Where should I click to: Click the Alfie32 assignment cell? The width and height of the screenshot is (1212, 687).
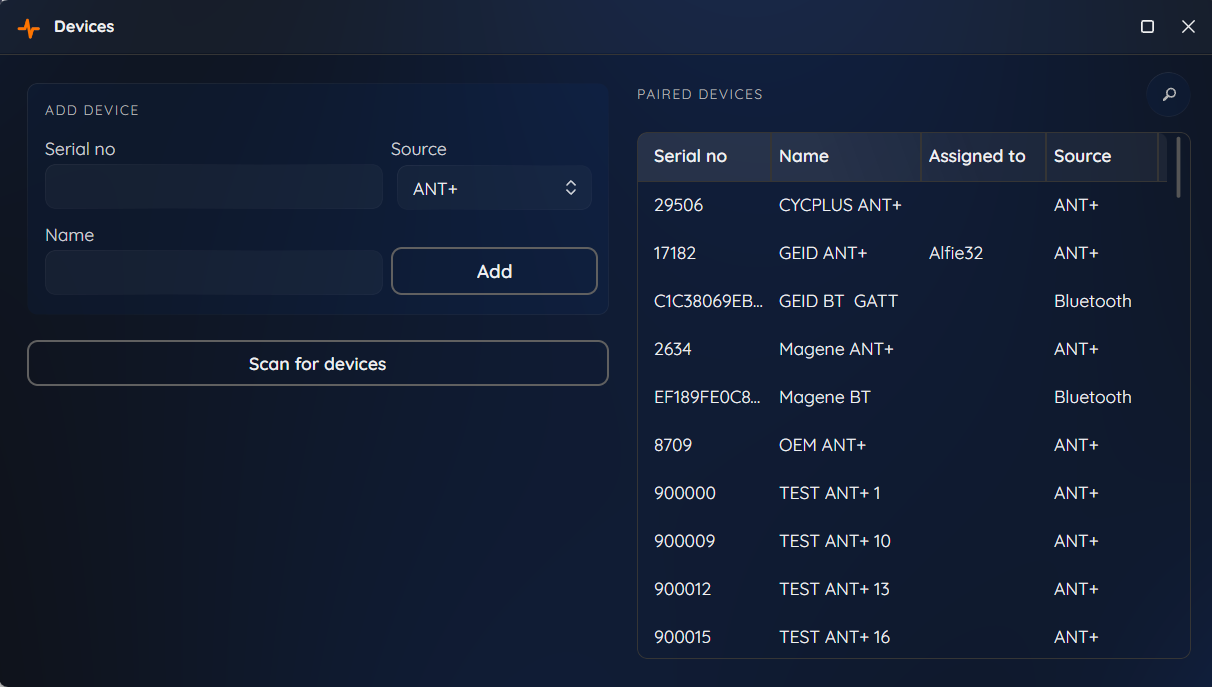click(x=956, y=253)
